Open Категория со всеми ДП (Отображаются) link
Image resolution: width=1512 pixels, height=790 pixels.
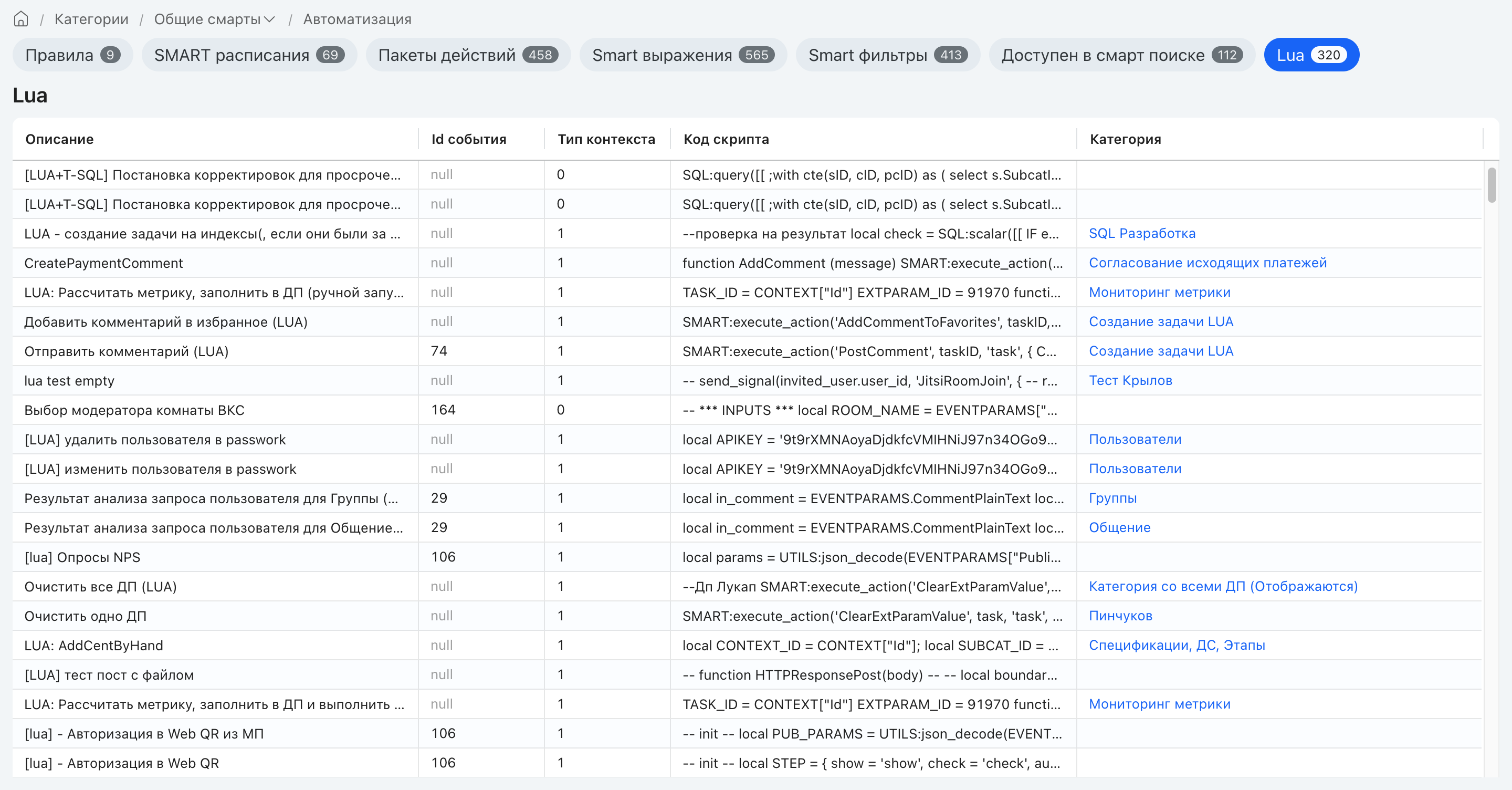(1223, 586)
